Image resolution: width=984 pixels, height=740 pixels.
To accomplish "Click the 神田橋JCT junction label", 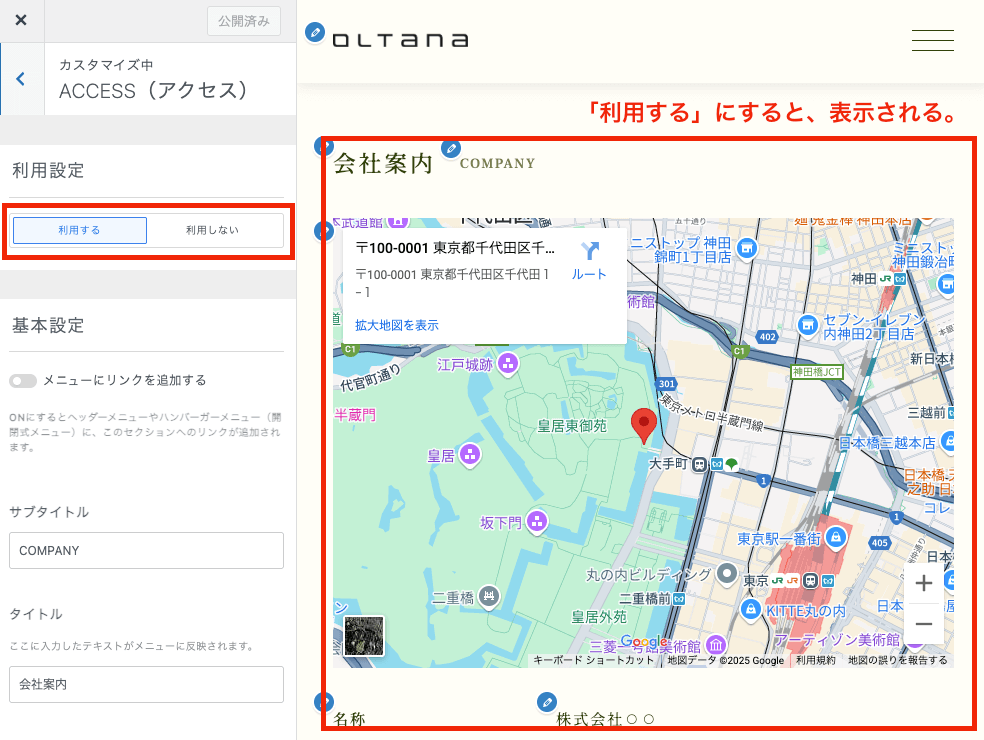I will [x=816, y=372].
